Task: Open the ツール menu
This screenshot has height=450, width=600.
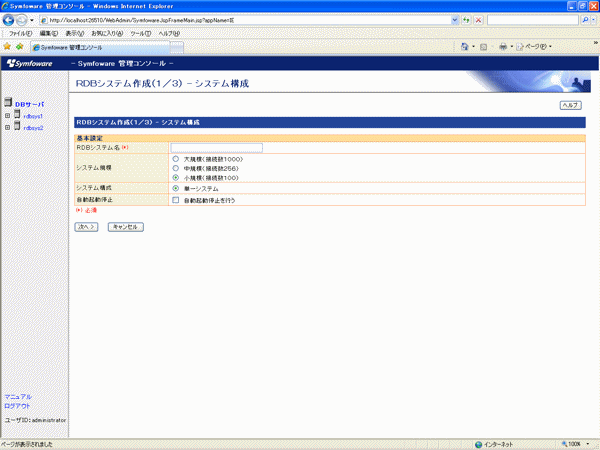Action: [x=140, y=34]
